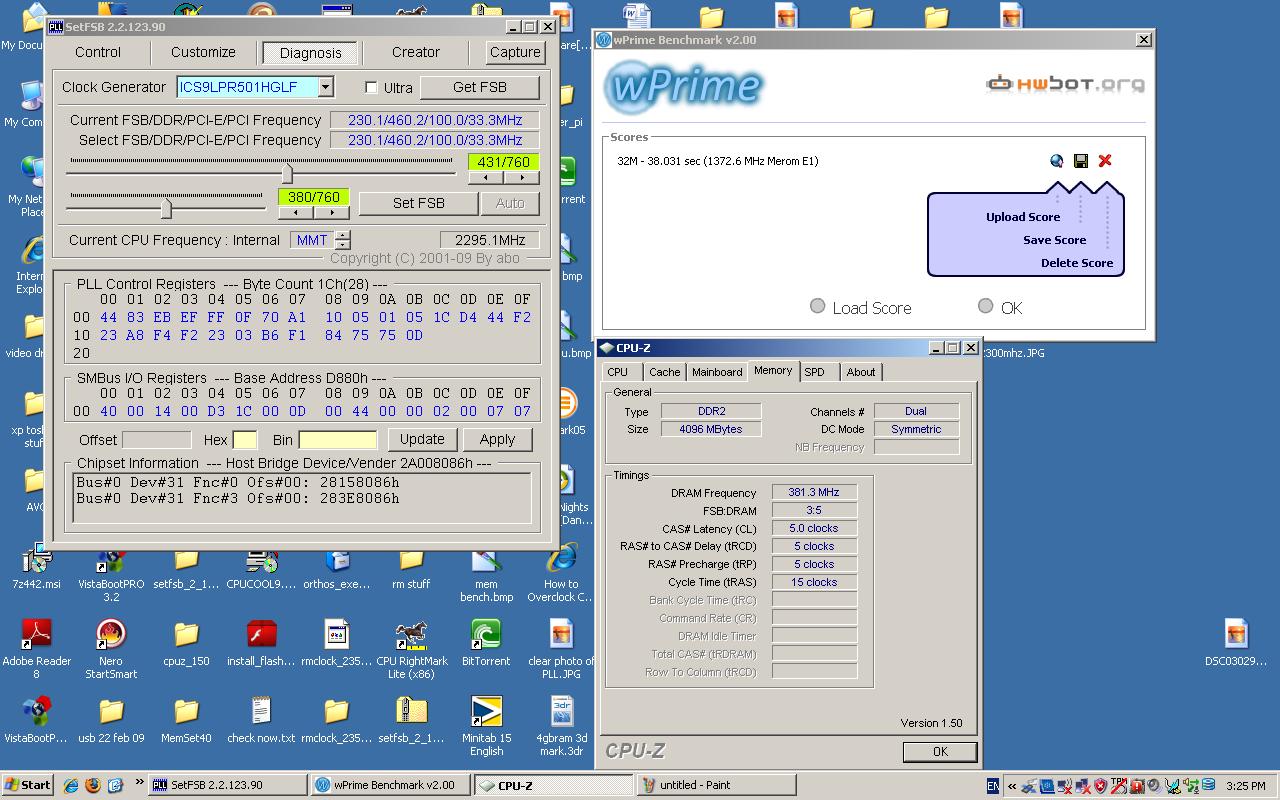Open the Start menu
Image resolution: width=1280 pixels, height=800 pixels.
(28, 785)
